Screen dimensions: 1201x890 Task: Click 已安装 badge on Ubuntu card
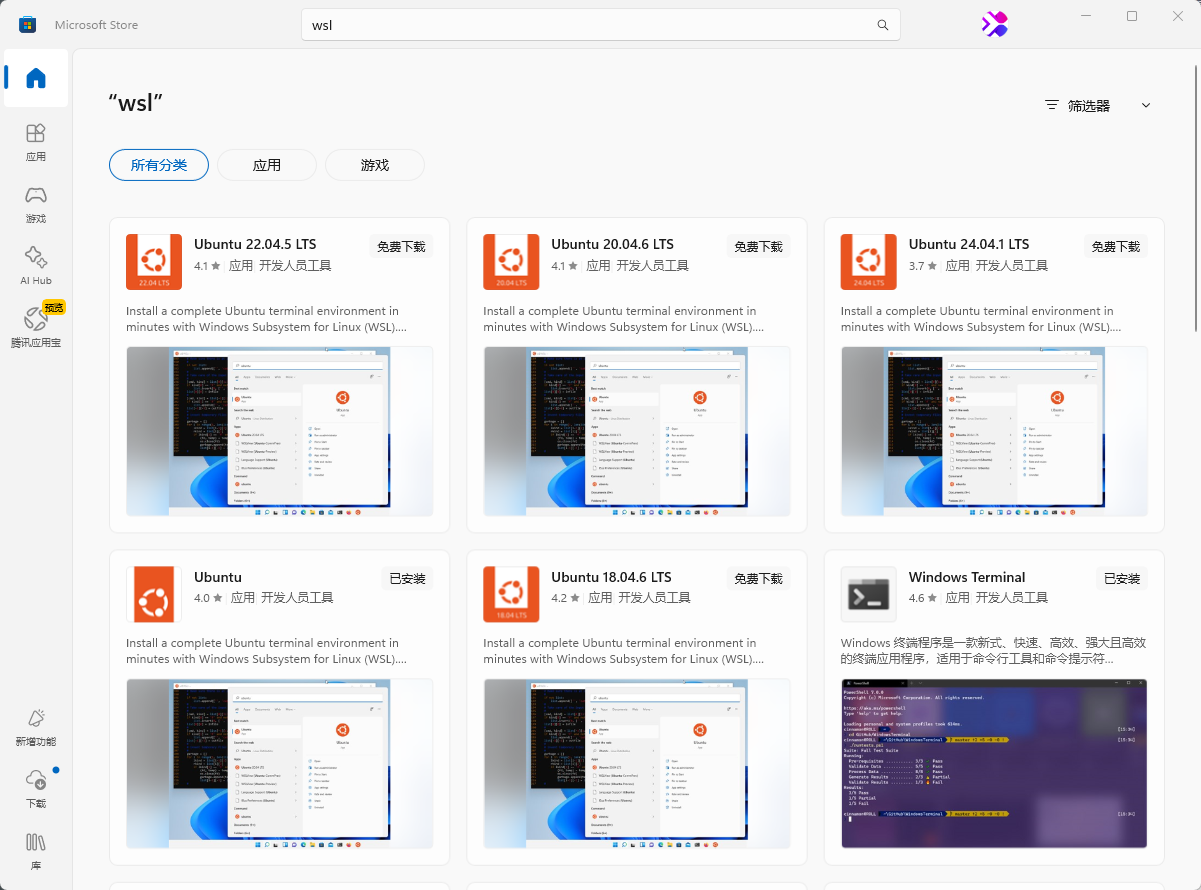tap(407, 578)
